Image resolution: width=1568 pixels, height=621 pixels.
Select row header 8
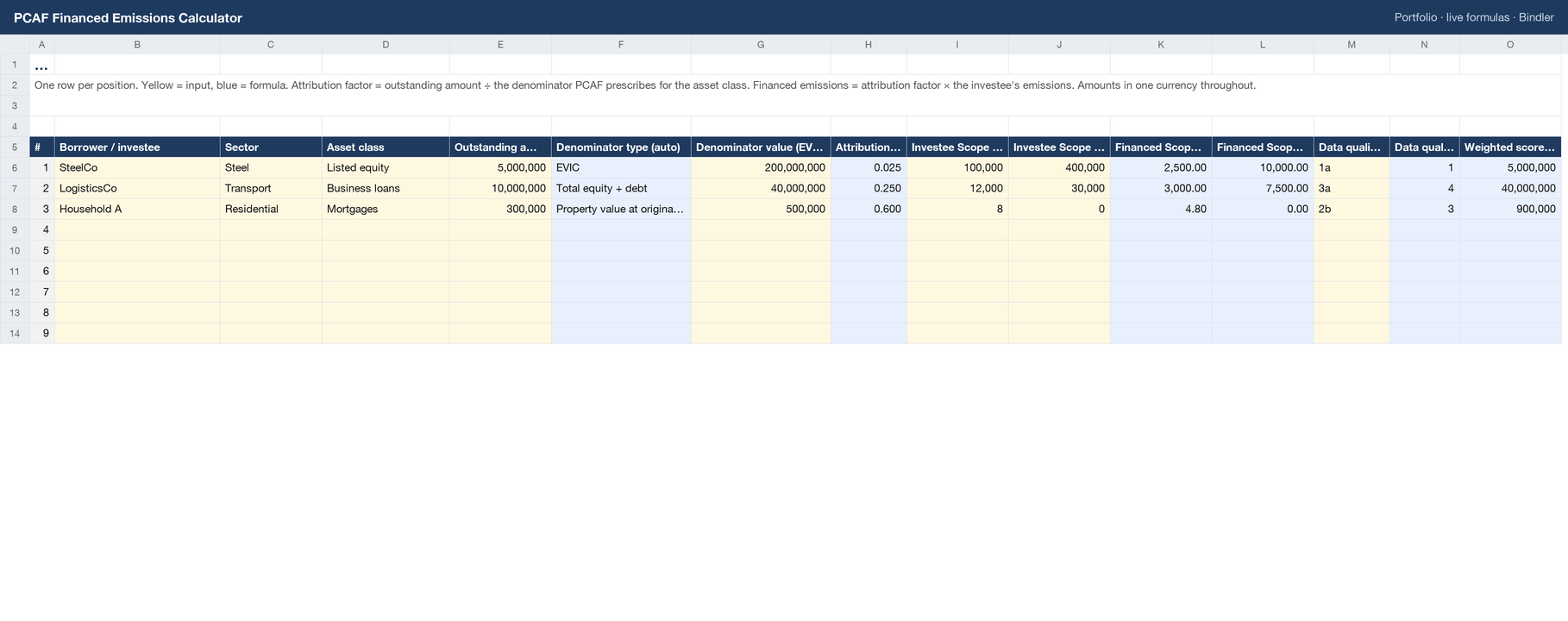point(15,209)
